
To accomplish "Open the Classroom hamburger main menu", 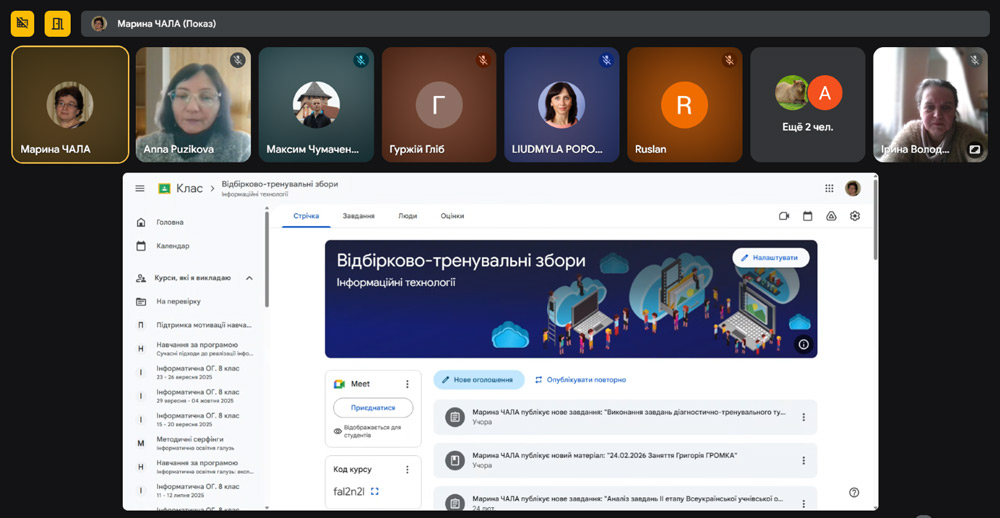I will (140, 188).
